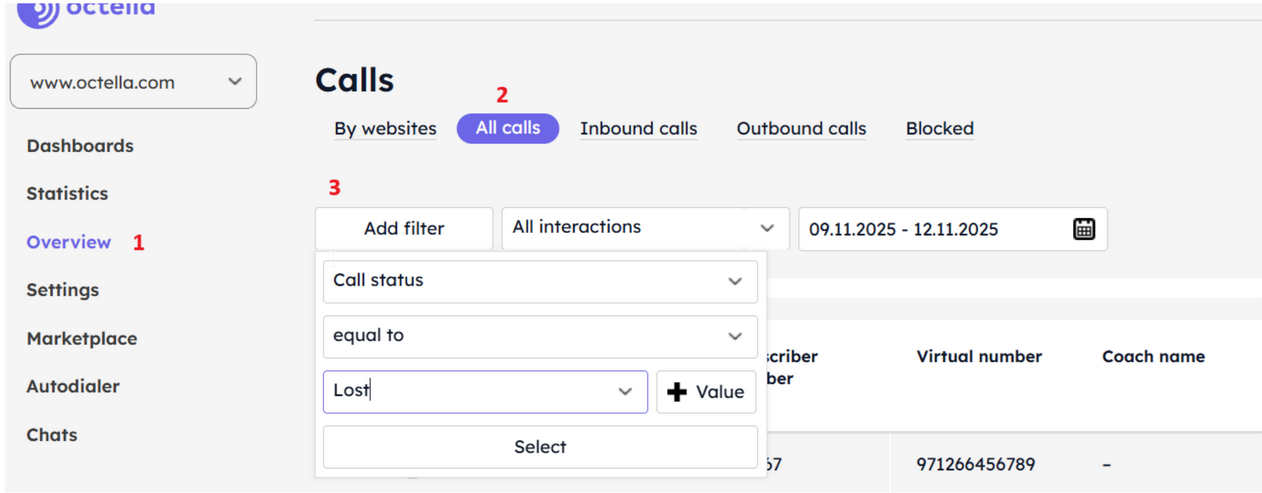Open the calendar date picker icon
The height and width of the screenshot is (493, 1262).
click(x=1084, y=229)
